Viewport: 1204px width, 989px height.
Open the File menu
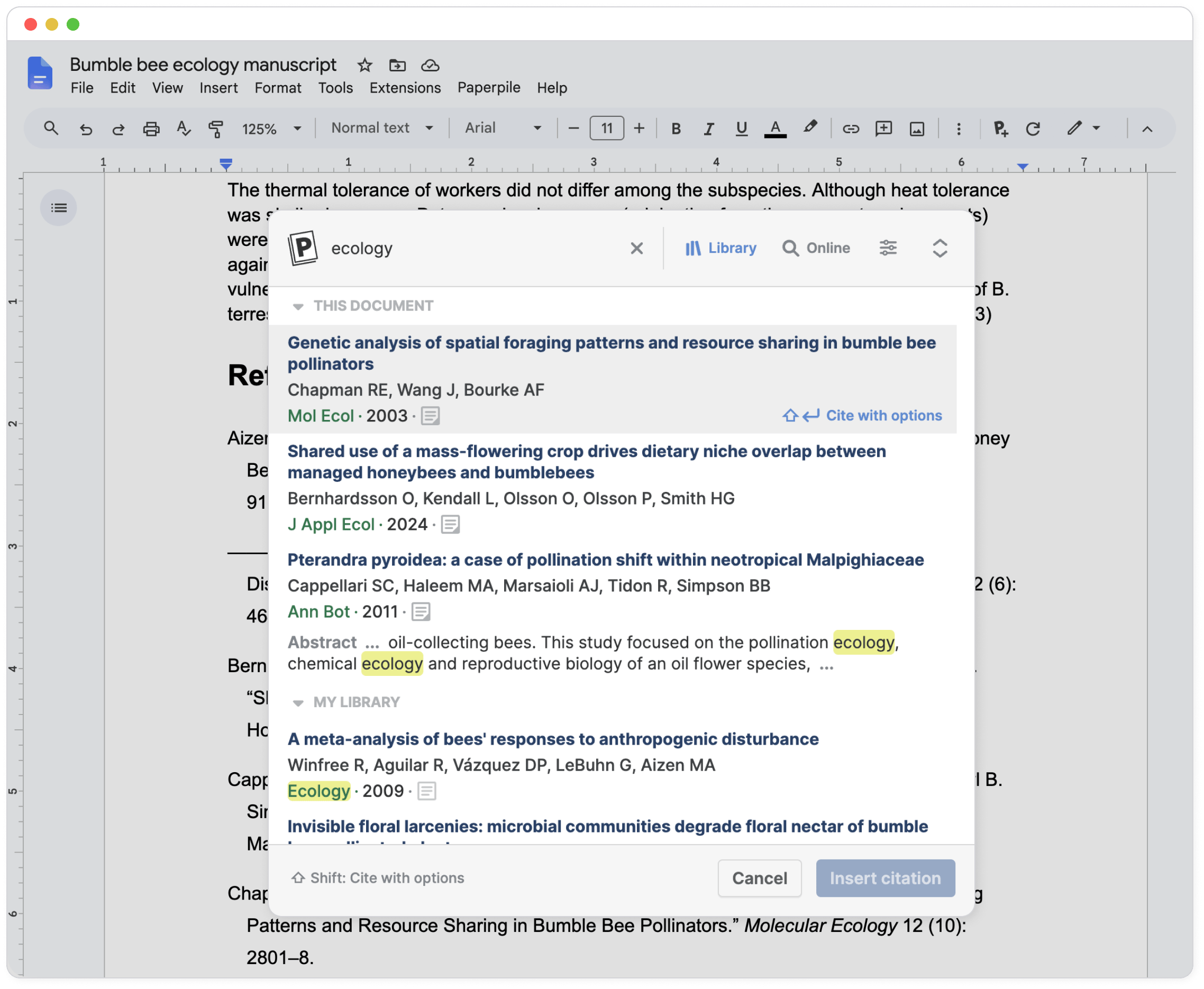(x=82, y=88)
